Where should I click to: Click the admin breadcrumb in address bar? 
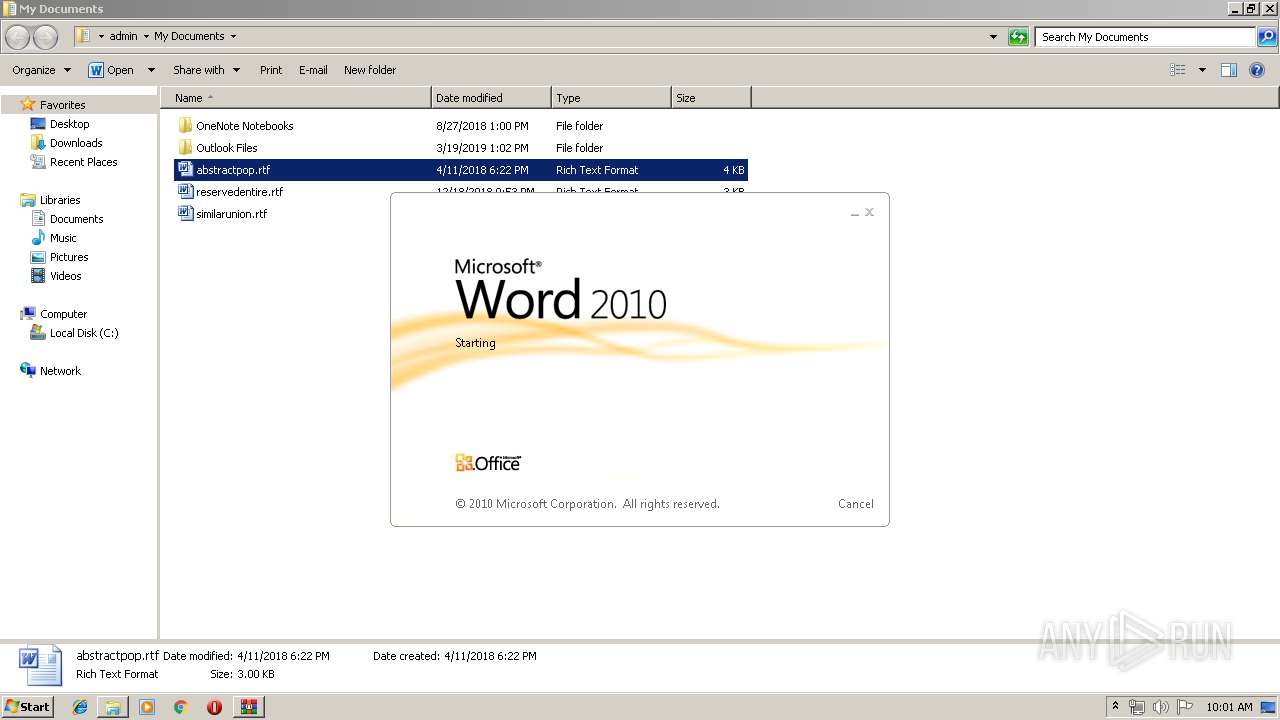tap(123, 36)
